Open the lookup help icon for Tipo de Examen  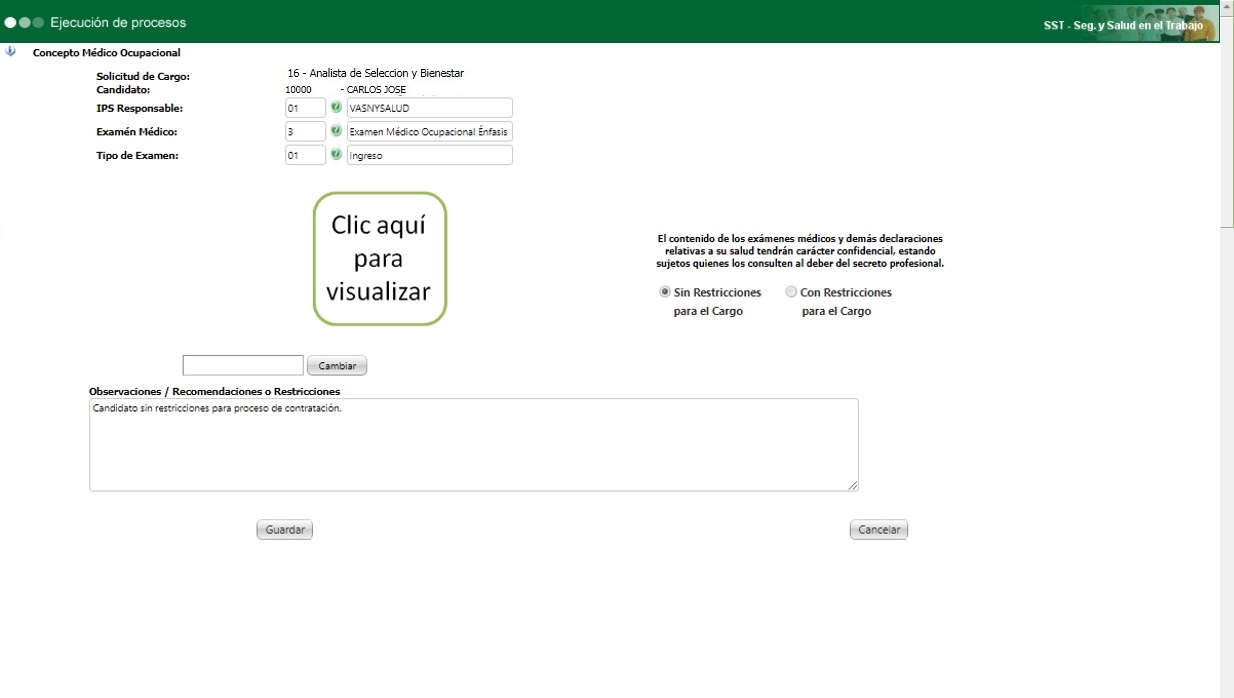tap(336, 155)
